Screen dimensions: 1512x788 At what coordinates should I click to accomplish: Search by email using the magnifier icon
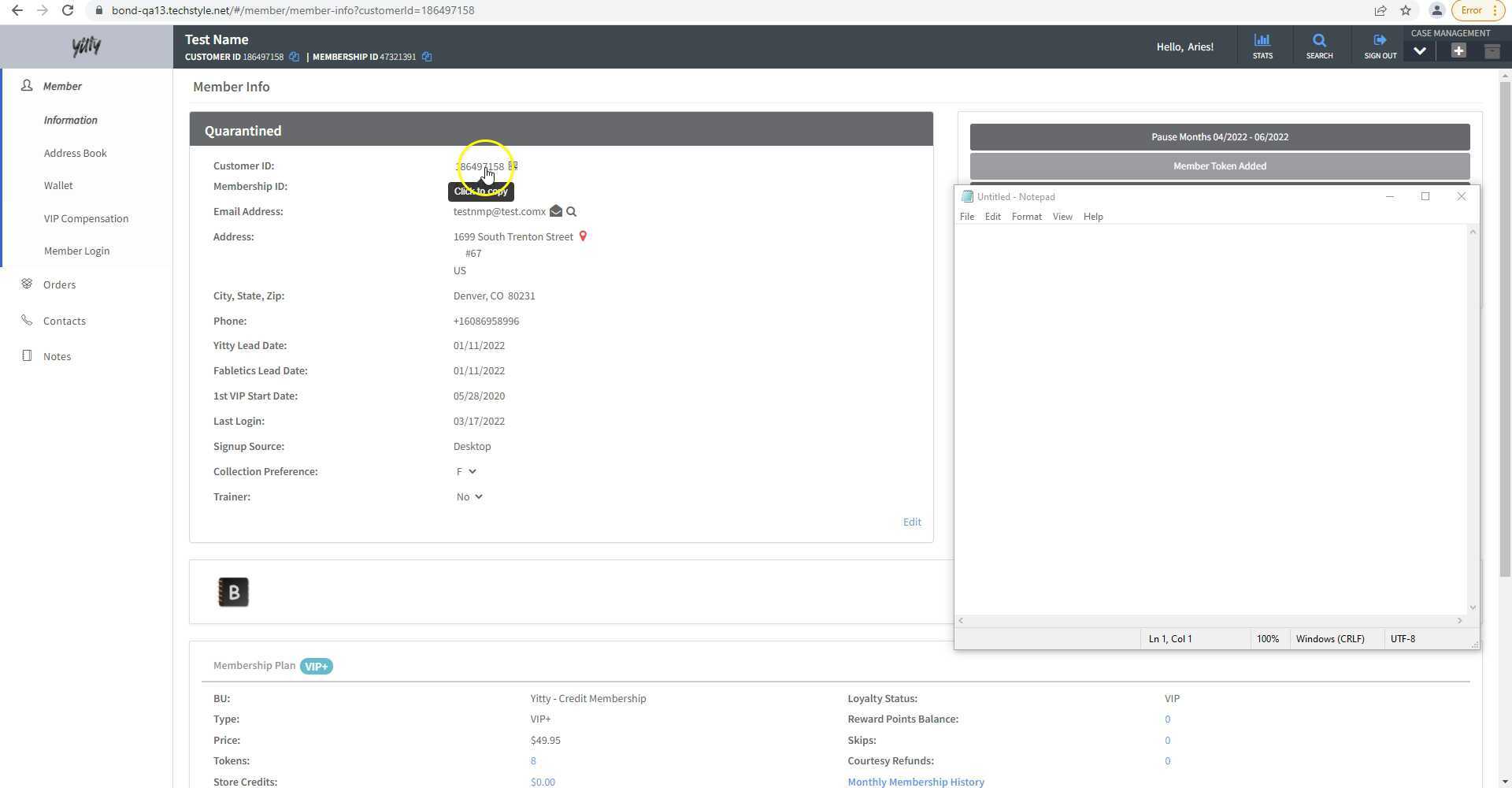[x=572, y=211]
